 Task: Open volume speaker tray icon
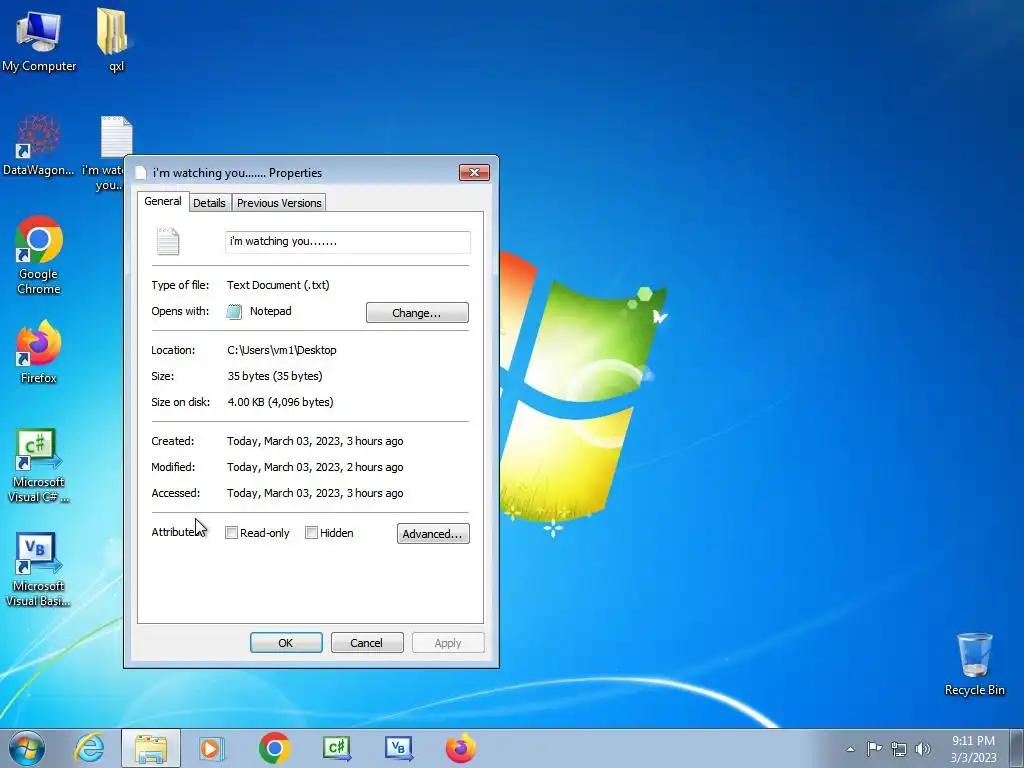[923, 749]
